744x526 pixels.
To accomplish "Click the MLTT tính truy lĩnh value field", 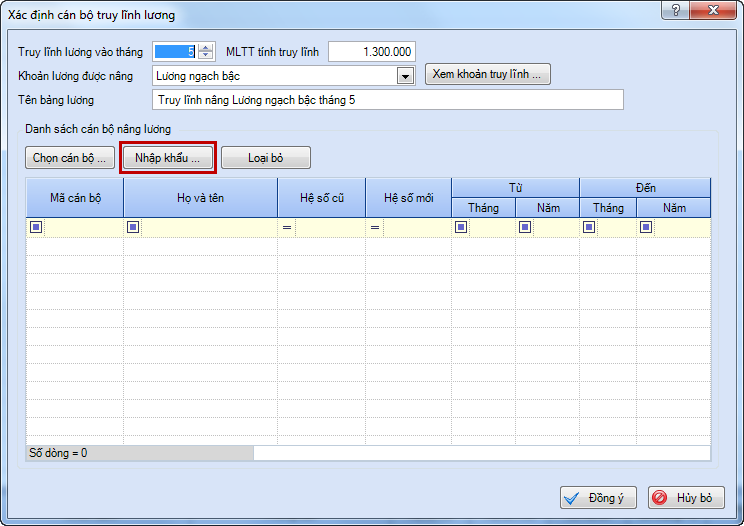I will point(372,51).
